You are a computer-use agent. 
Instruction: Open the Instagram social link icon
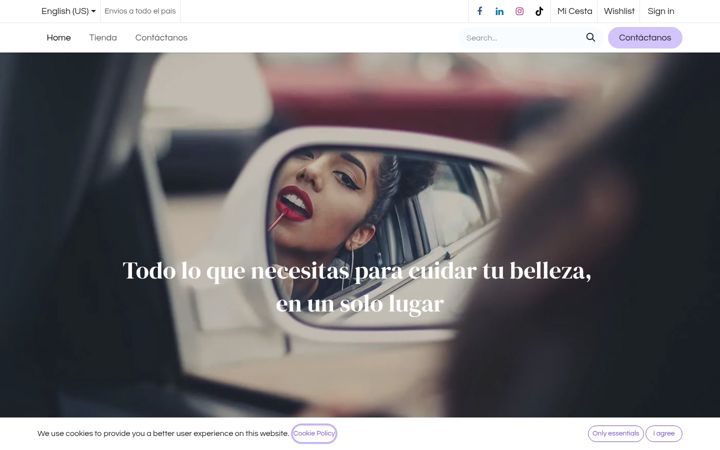(x=519, y=11)
